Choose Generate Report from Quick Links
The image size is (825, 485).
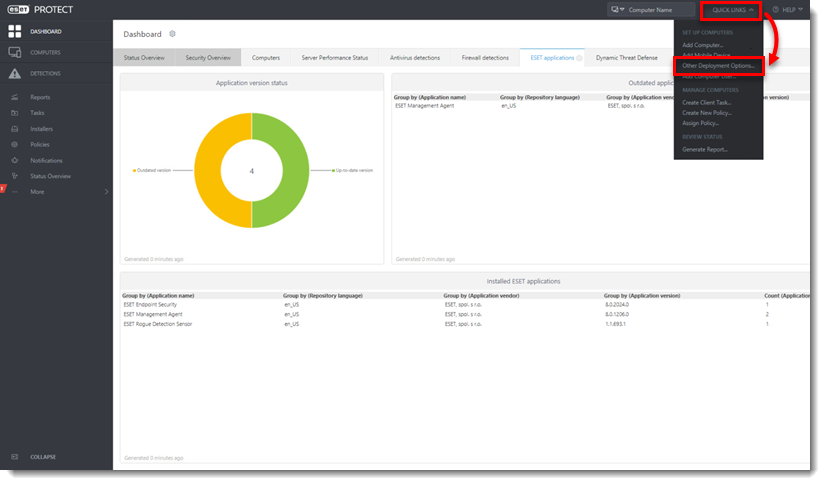coord(705,149)
